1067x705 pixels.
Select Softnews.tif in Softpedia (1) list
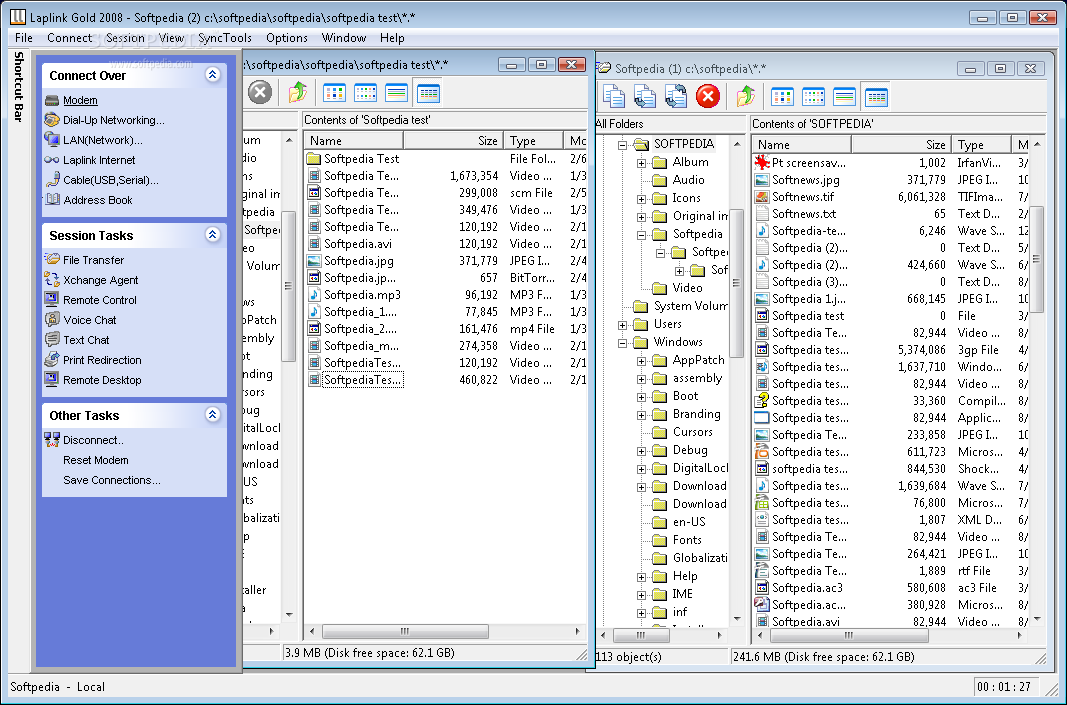(x=803, y=197)
